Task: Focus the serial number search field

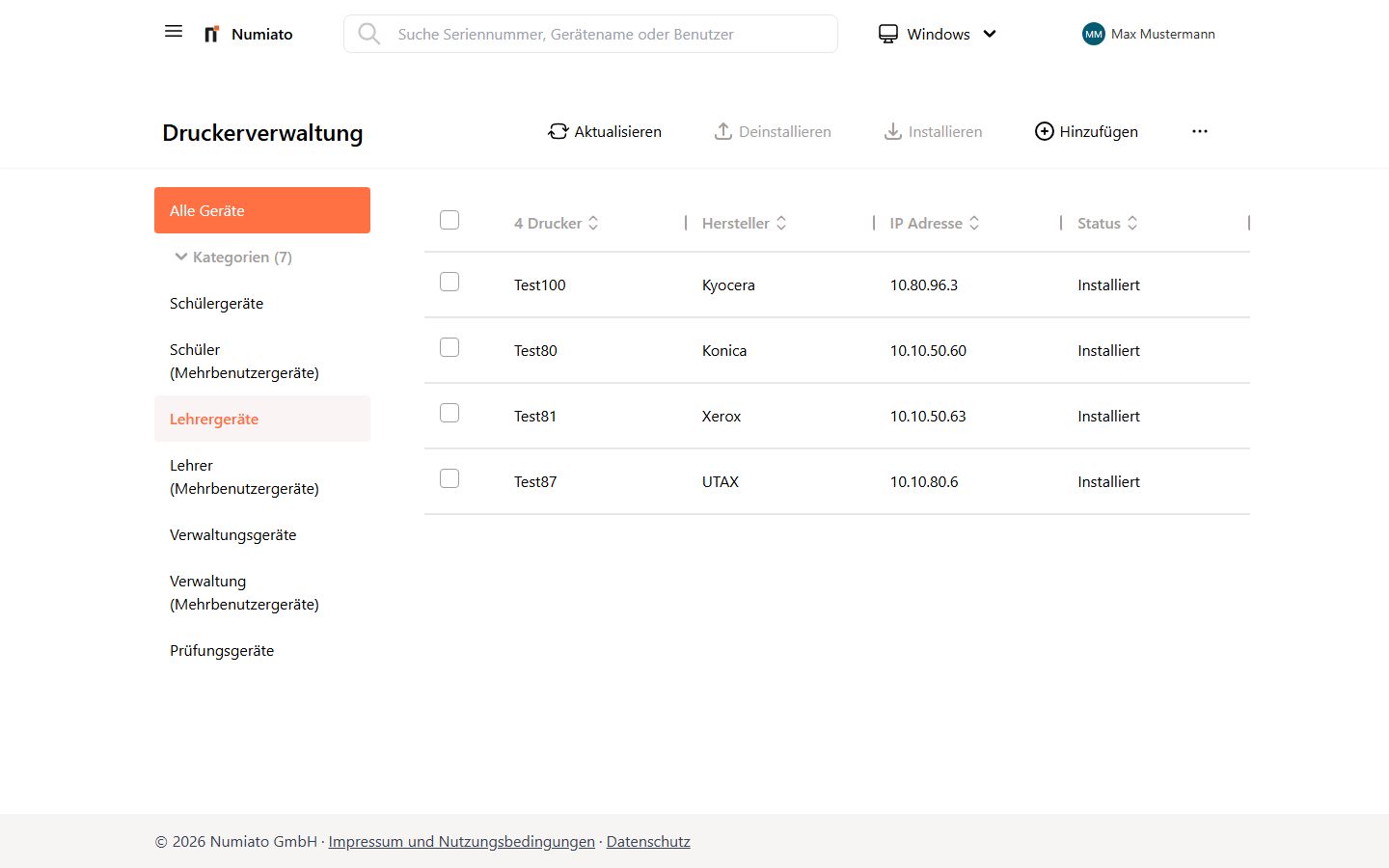Action: coord(608,34)
